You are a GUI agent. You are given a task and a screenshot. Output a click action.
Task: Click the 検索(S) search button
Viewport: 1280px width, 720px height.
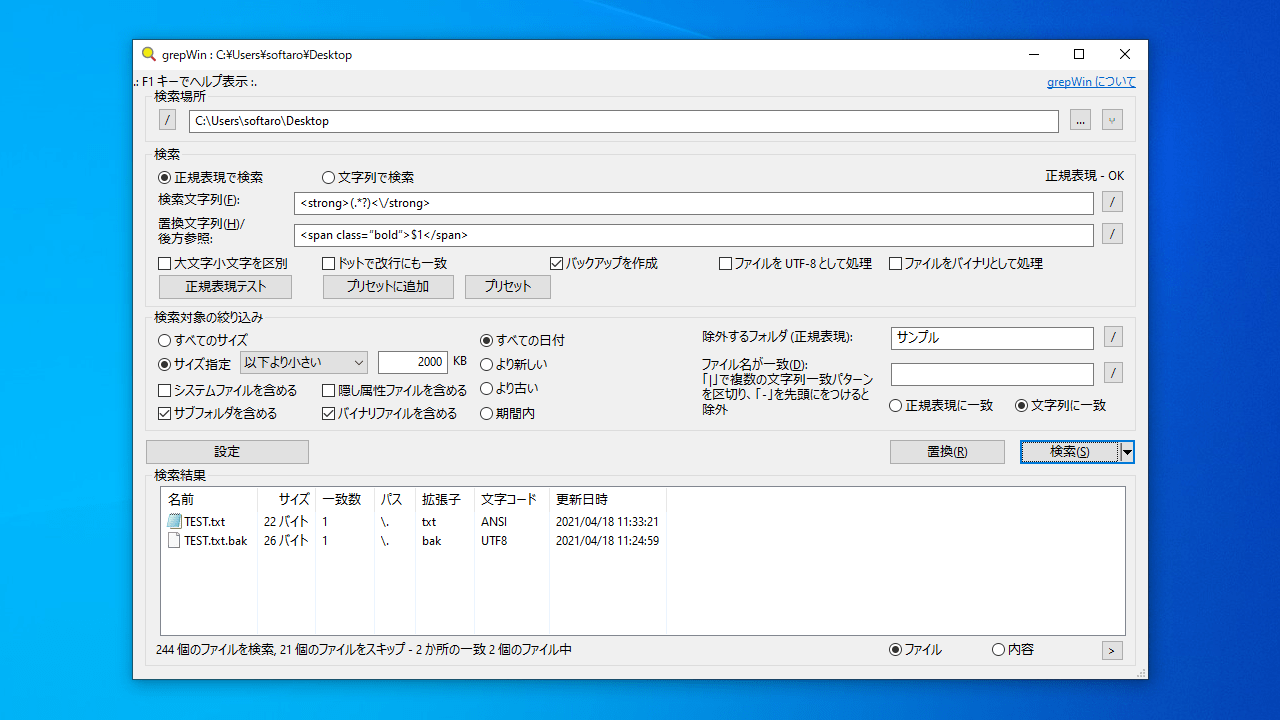coord(1070,452)
